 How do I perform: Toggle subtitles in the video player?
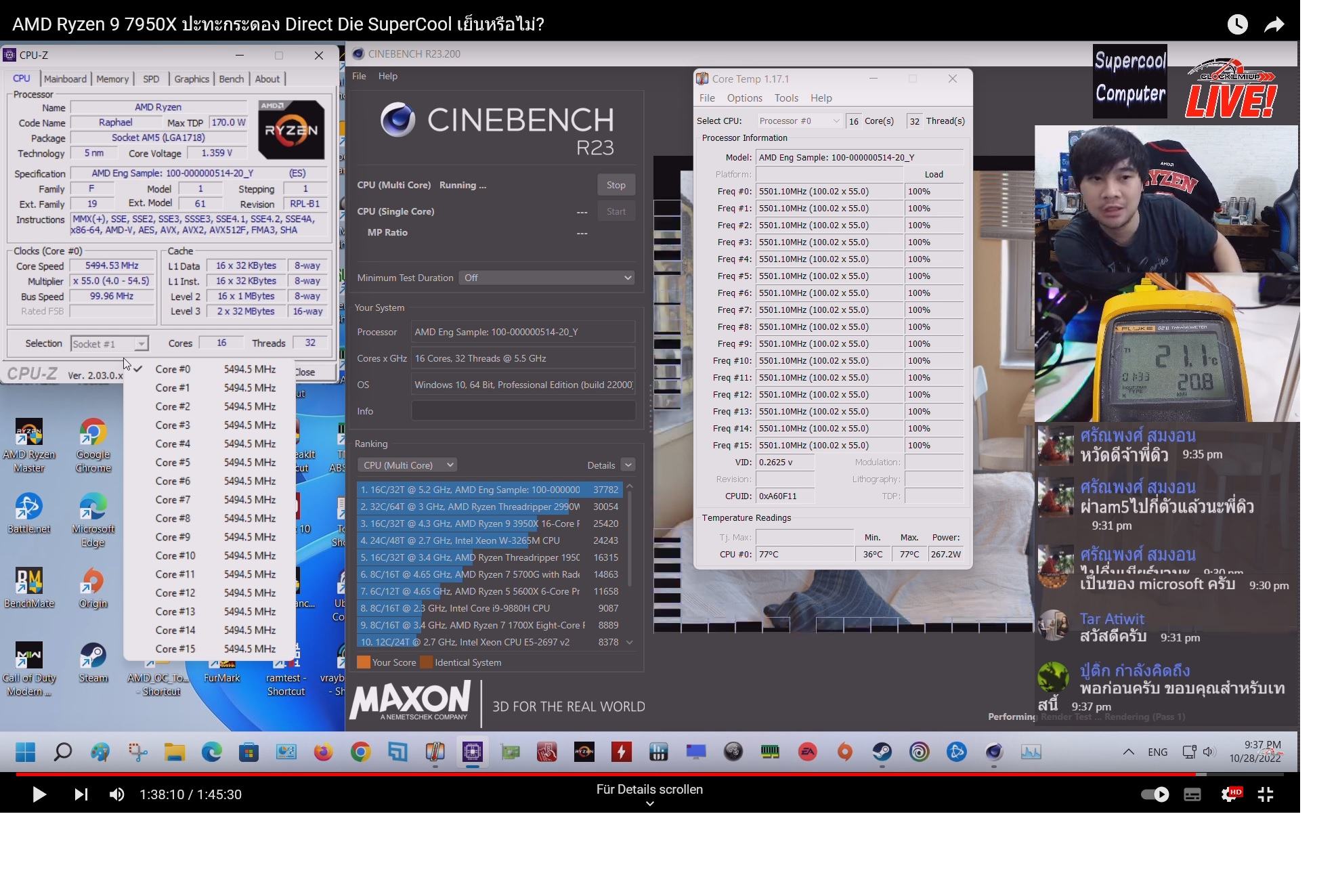1192,794
